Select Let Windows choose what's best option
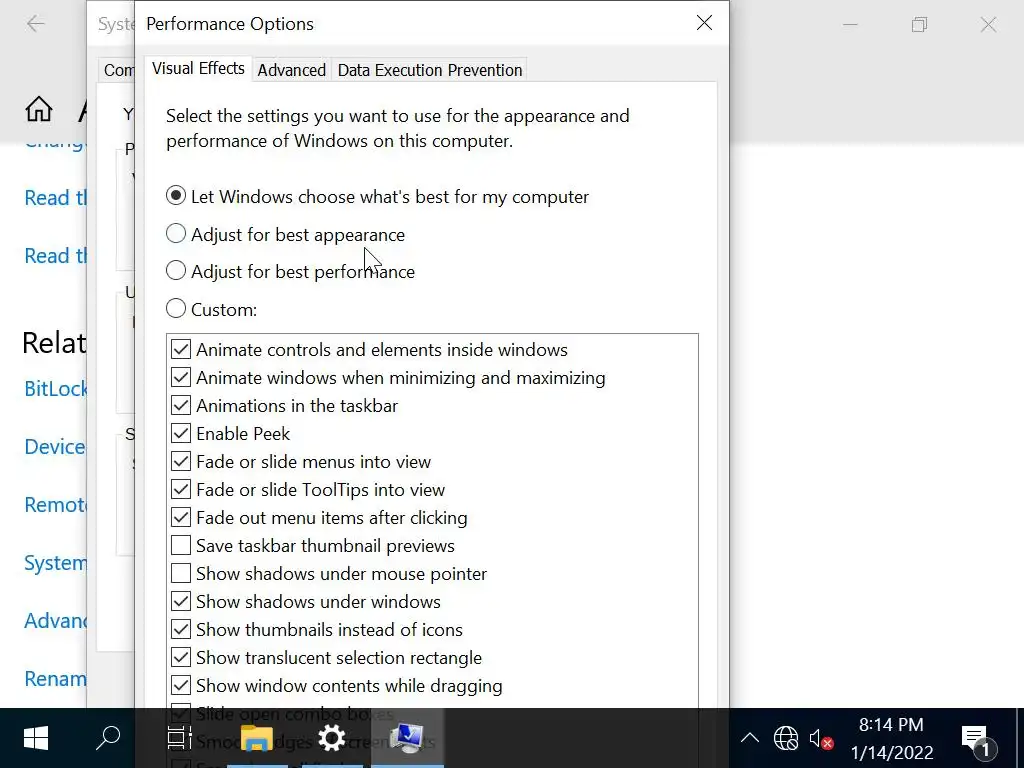This screenshot has height=768, width=1024. 377,197
